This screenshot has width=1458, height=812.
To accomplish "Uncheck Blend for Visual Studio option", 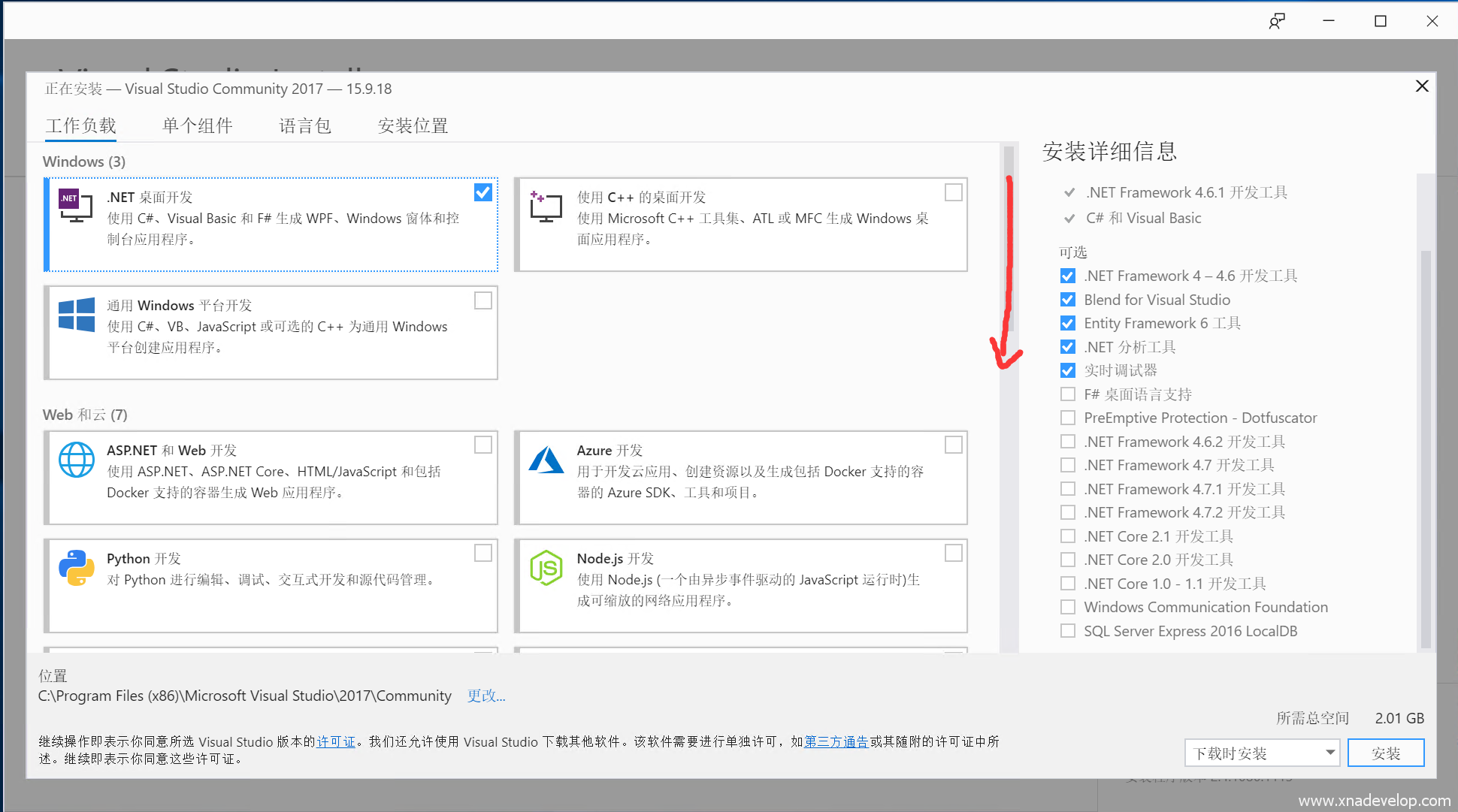I will 1067,300.
